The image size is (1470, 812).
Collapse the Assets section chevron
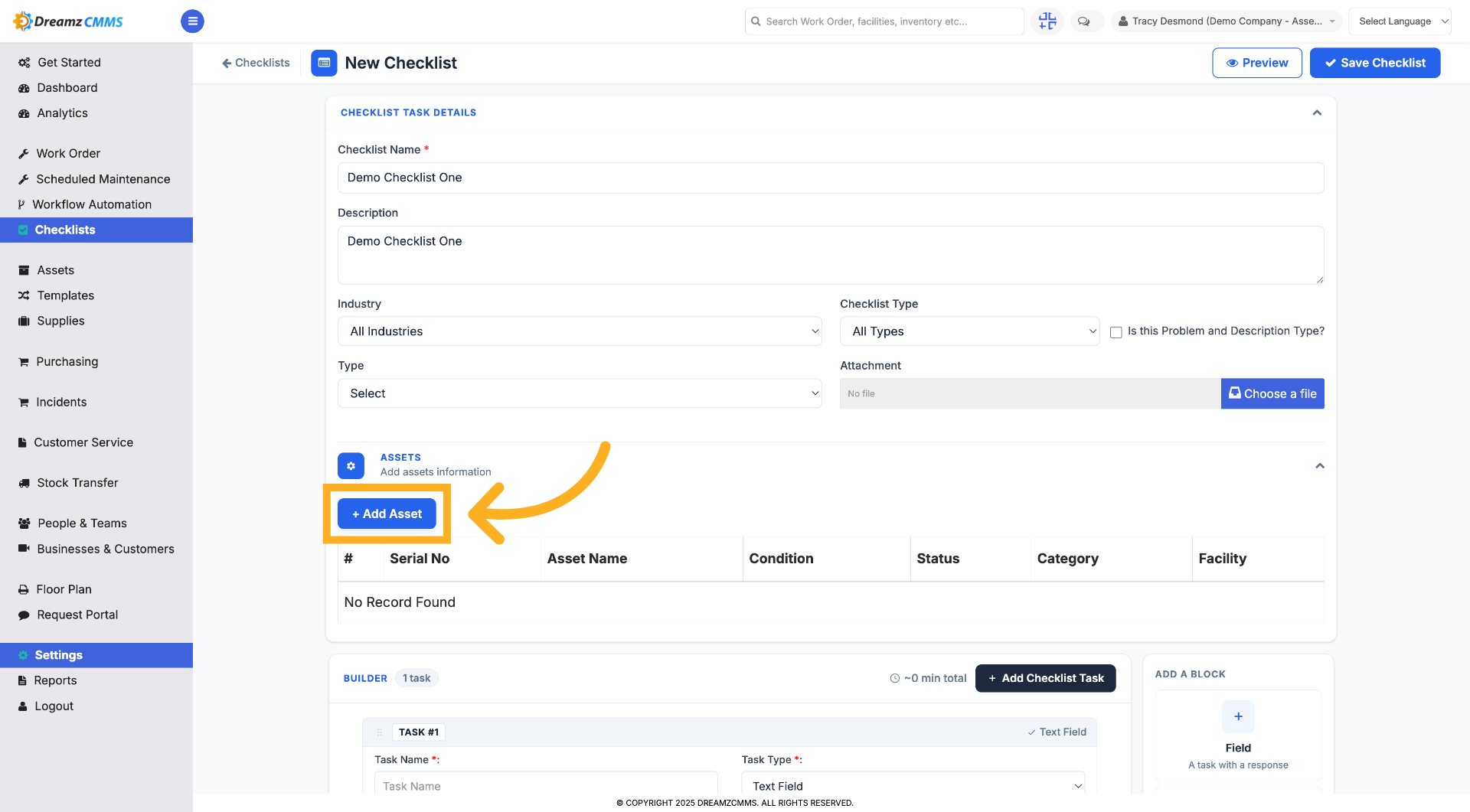pos(1319,465)
